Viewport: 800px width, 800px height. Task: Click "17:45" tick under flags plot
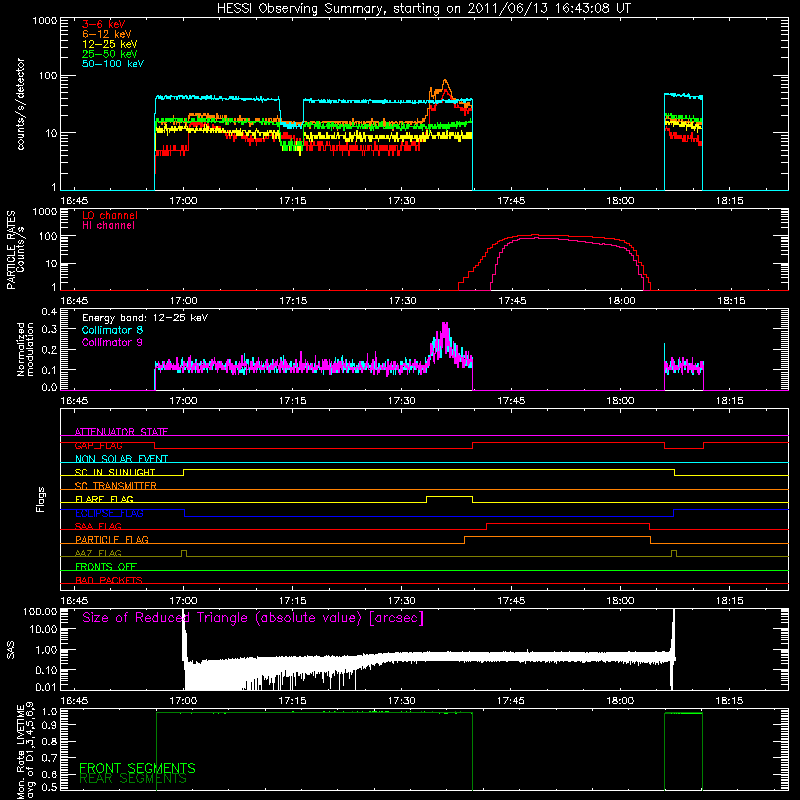[x=511, y=601]
